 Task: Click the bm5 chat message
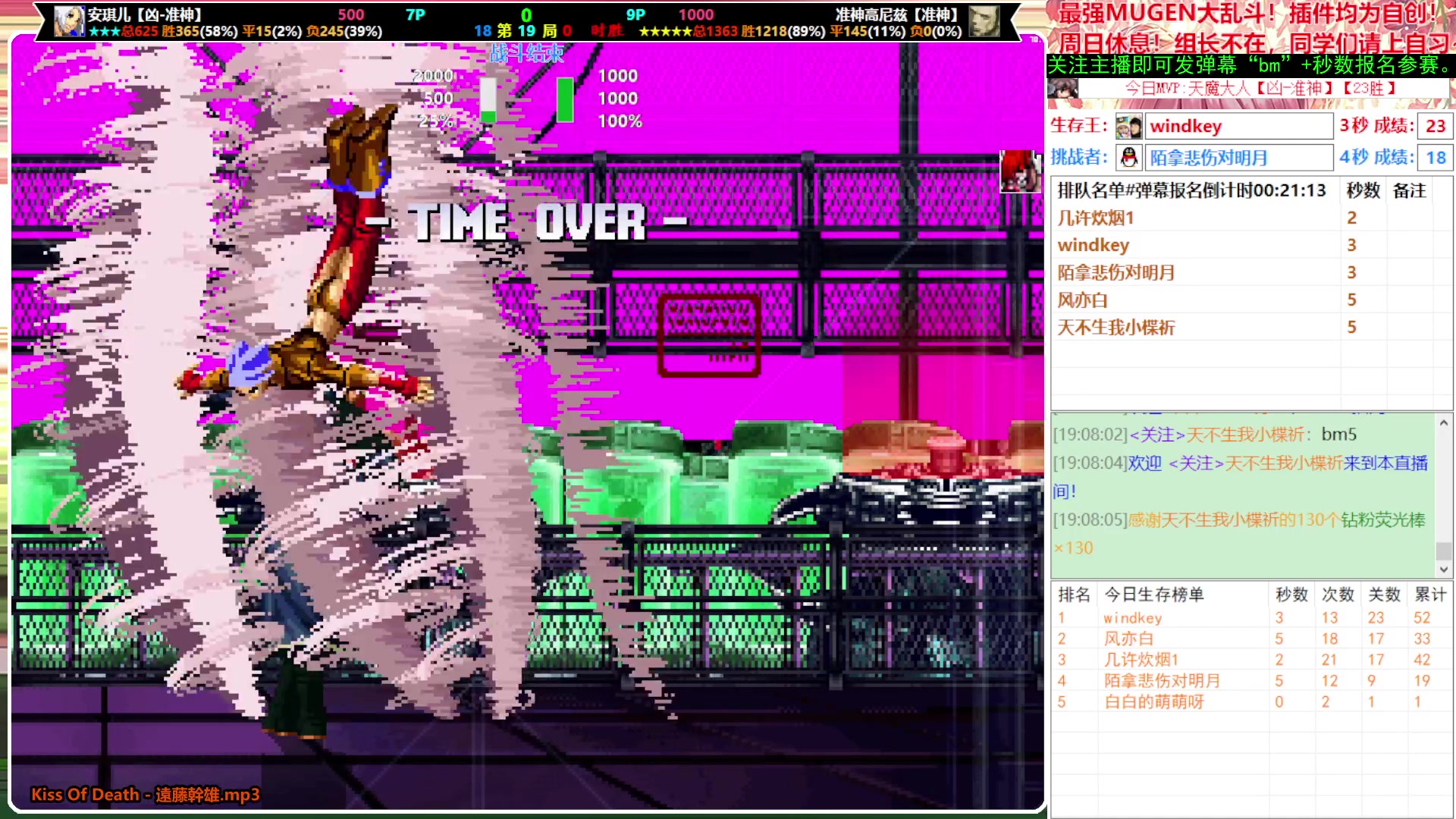click(1204, 435)
